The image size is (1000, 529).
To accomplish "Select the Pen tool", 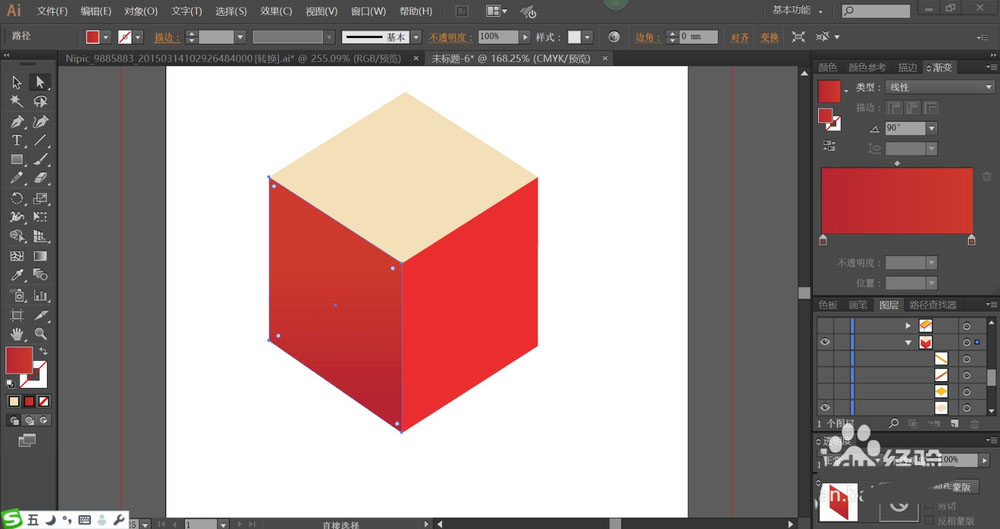I will coord(17,121).
